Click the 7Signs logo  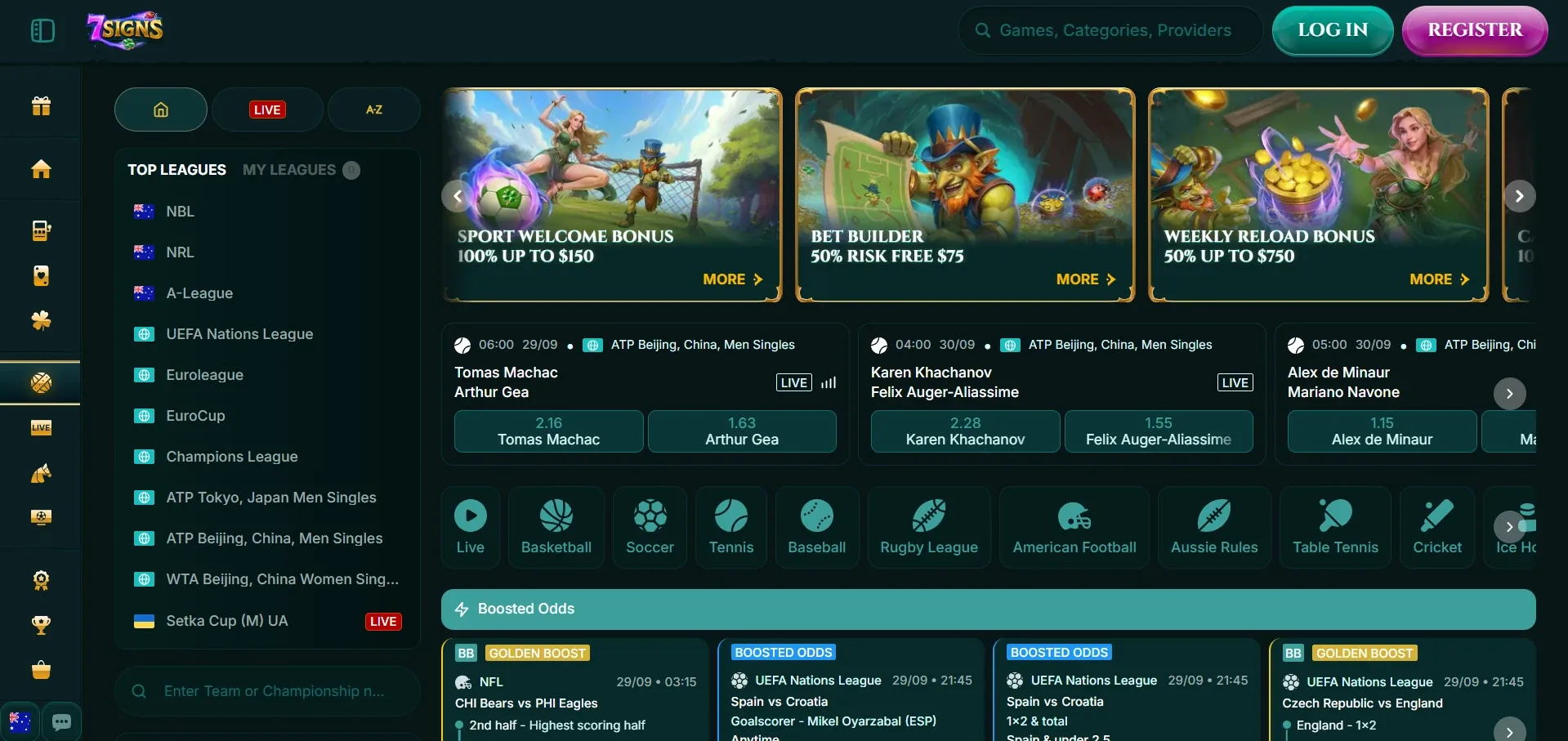[x=126, y=30]
